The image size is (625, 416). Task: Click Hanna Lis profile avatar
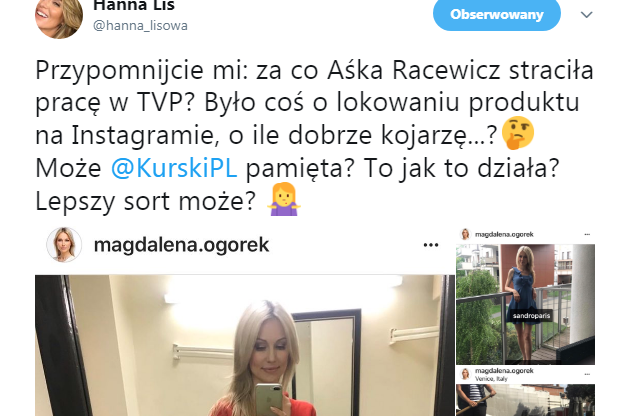click(59, 18)
